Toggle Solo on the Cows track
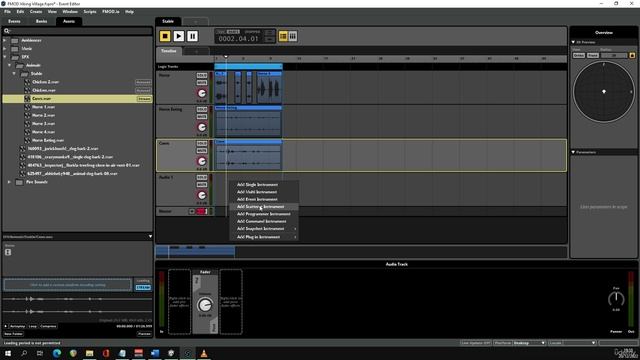640x360 pixels. pyautogui.click(x=202, y=144)
